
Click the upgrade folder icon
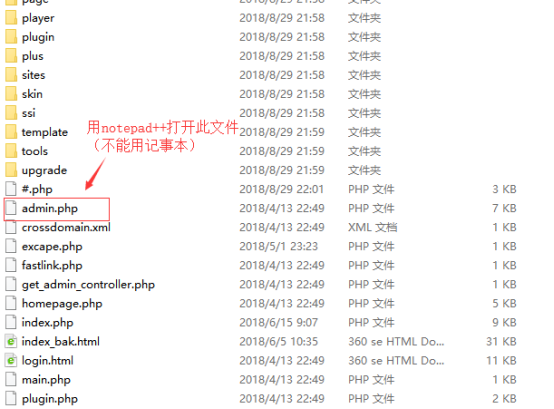[11, 170]
